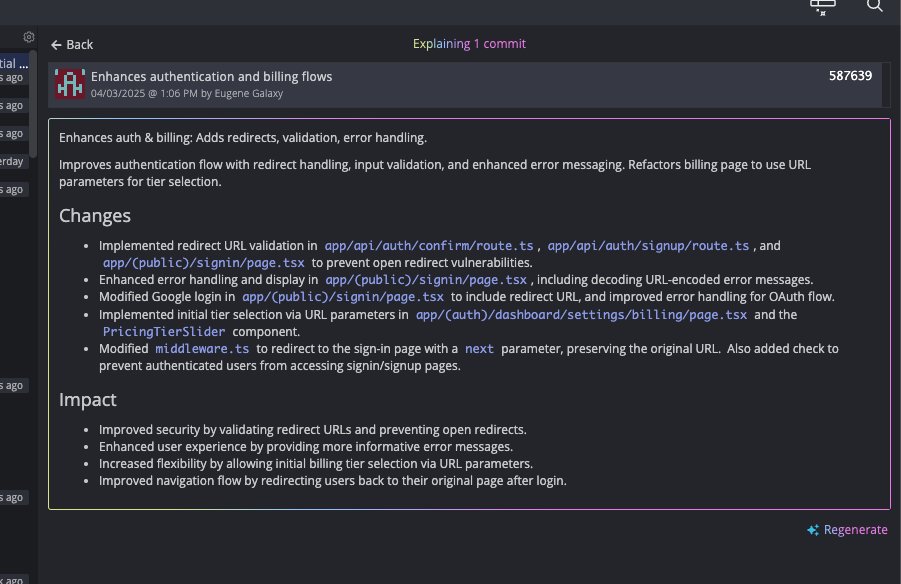Open the settings gear icon in sidebar
901x584 pixels.
[x=29, y=37]
